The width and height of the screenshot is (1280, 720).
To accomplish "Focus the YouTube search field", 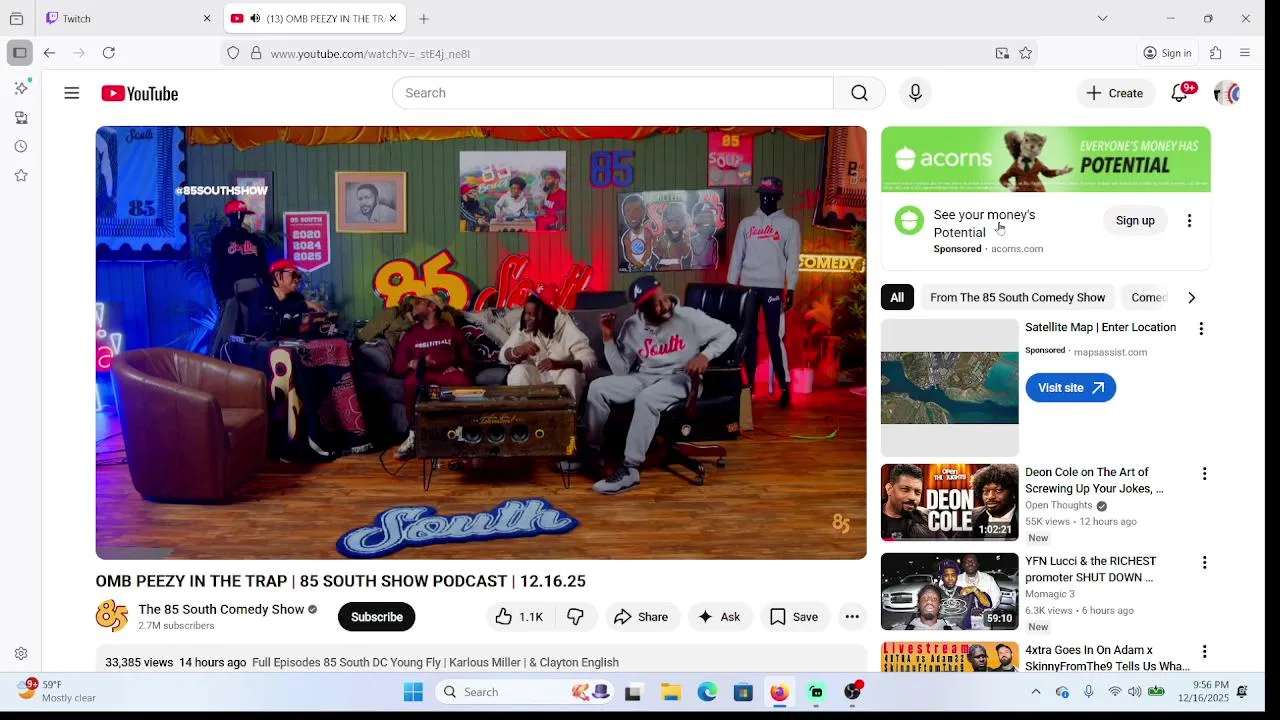I will pos(612,93).
